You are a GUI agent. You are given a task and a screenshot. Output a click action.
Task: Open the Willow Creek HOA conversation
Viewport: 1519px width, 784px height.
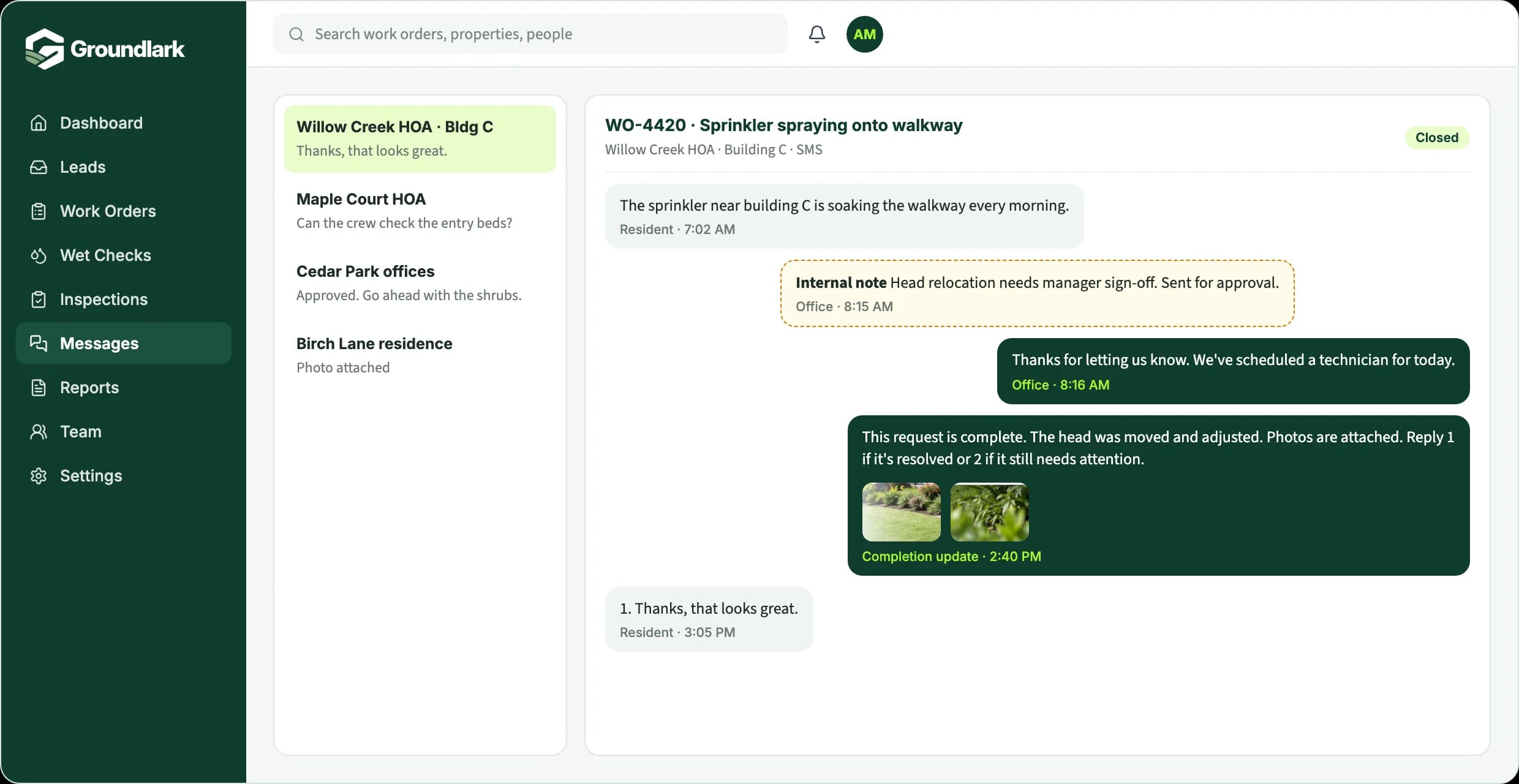coord(420,138)
